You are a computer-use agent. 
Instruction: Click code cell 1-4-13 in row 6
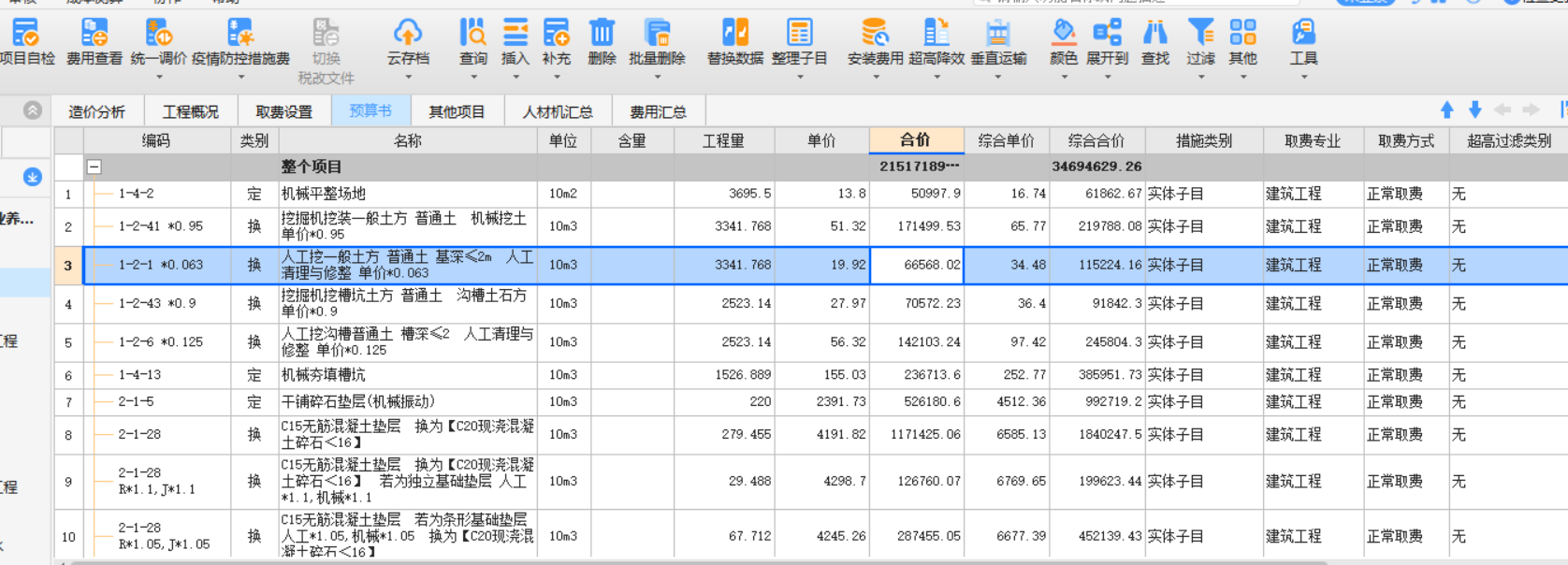coord(156,375)
